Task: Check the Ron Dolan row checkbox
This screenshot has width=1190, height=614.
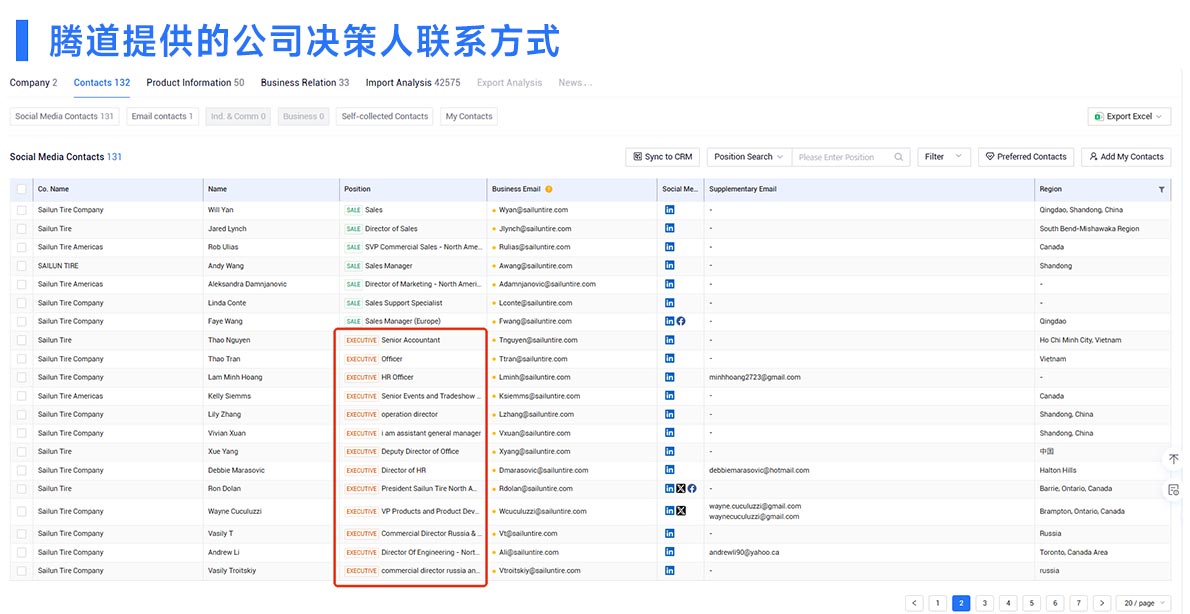Action: click(21, 489)
